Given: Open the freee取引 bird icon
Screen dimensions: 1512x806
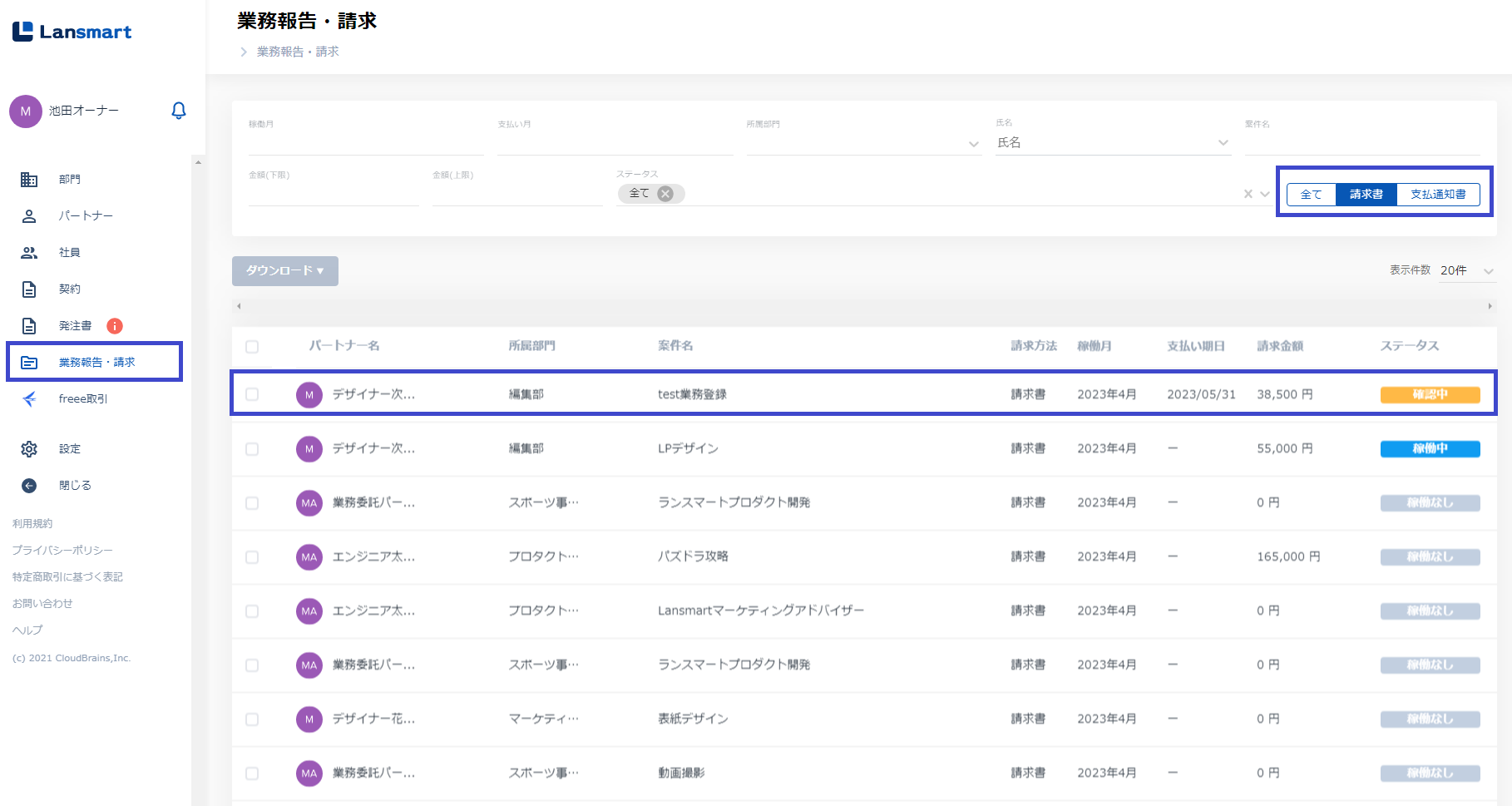Looking at the screenshot, I should pos(29,399).
